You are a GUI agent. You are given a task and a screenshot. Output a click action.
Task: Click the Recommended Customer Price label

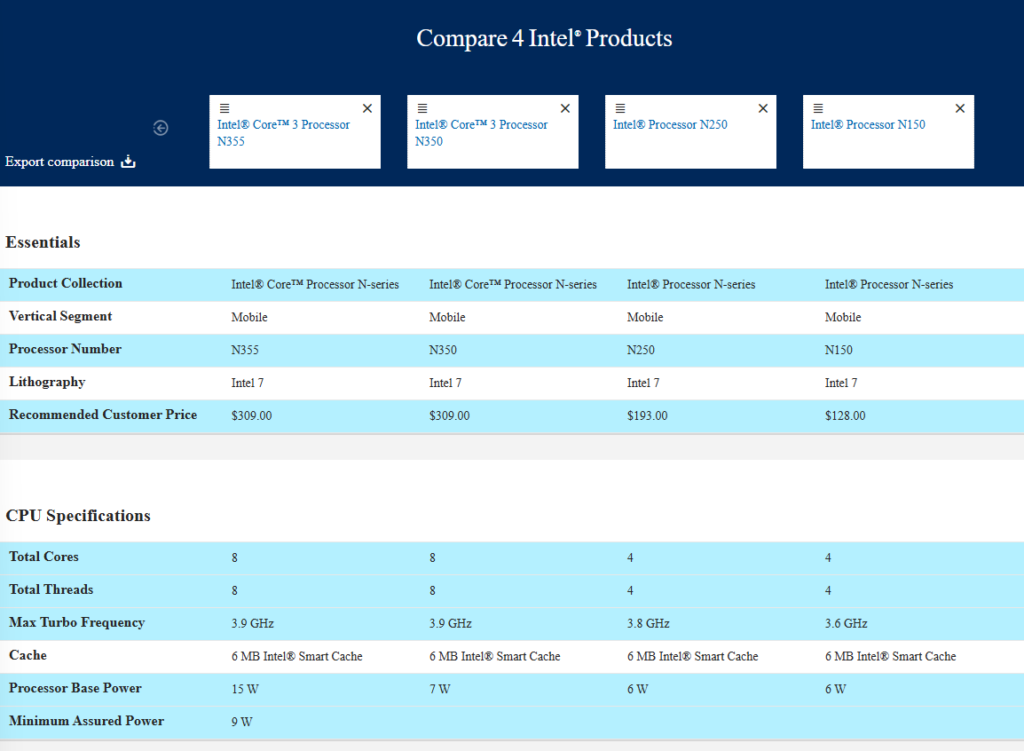pos(103,415)
